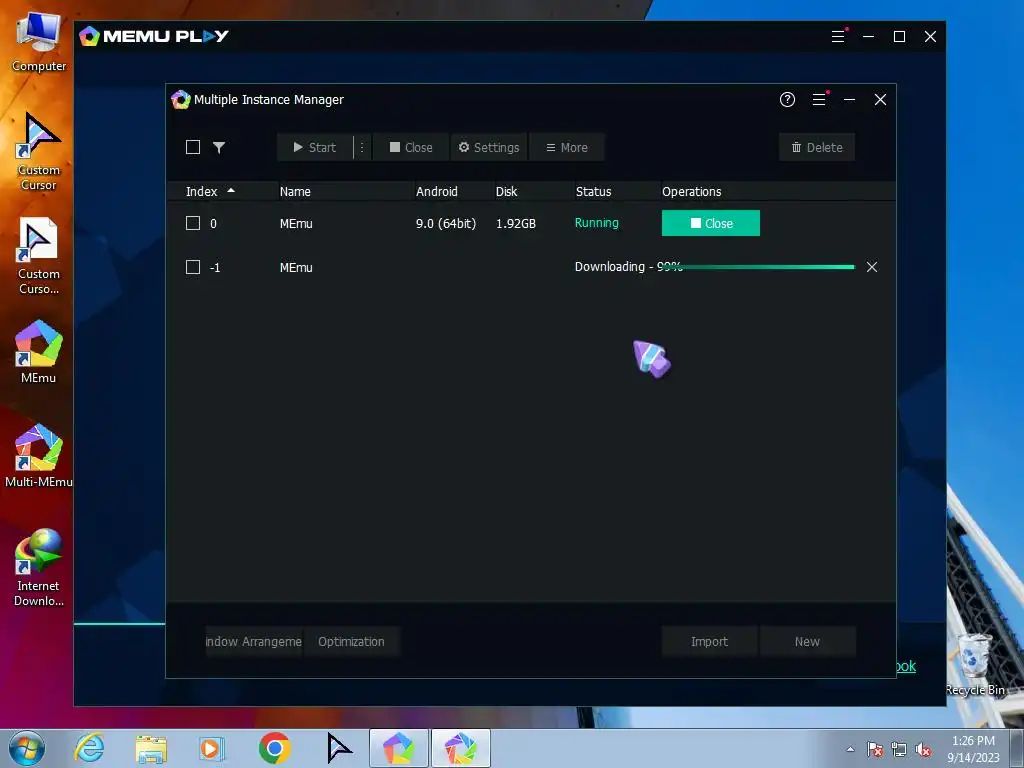1024x768 pixels.
Task: Cancel the download of instance -1
Action: [x=872, y=267]
